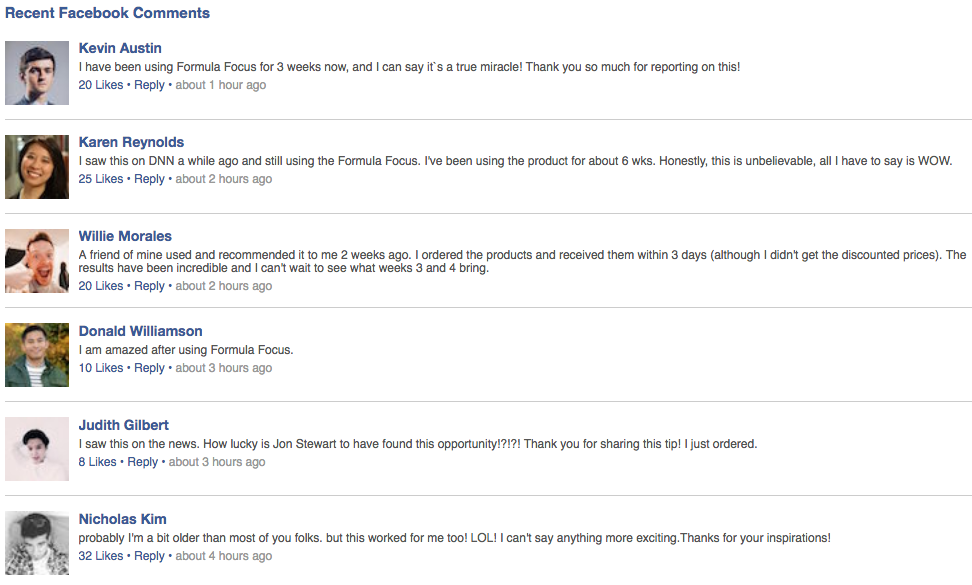
Task: Open Willie Morales' profile name
Action: 124,235
